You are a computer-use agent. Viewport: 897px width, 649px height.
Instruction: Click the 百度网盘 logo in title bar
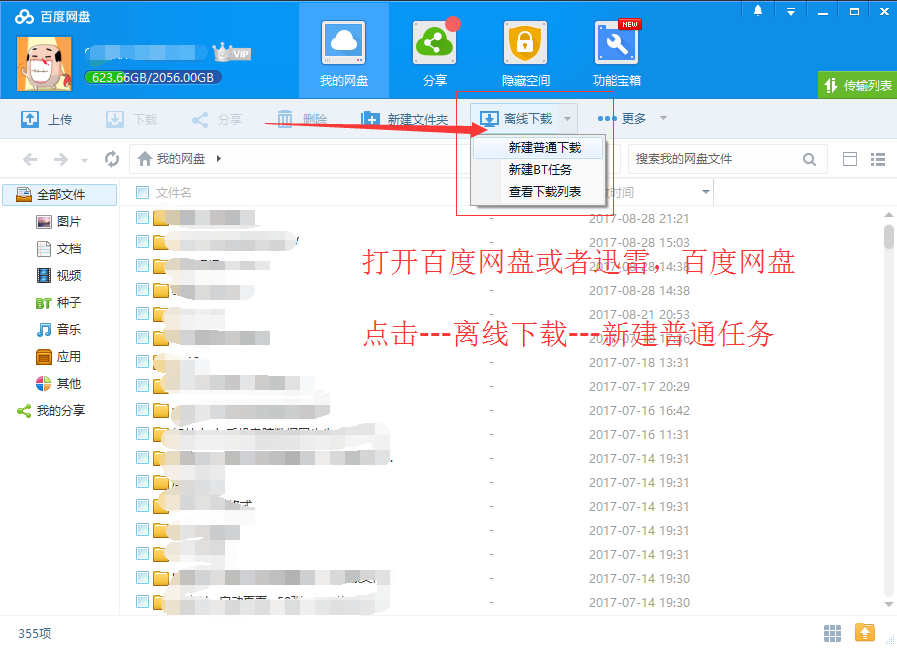click(53, 17)
